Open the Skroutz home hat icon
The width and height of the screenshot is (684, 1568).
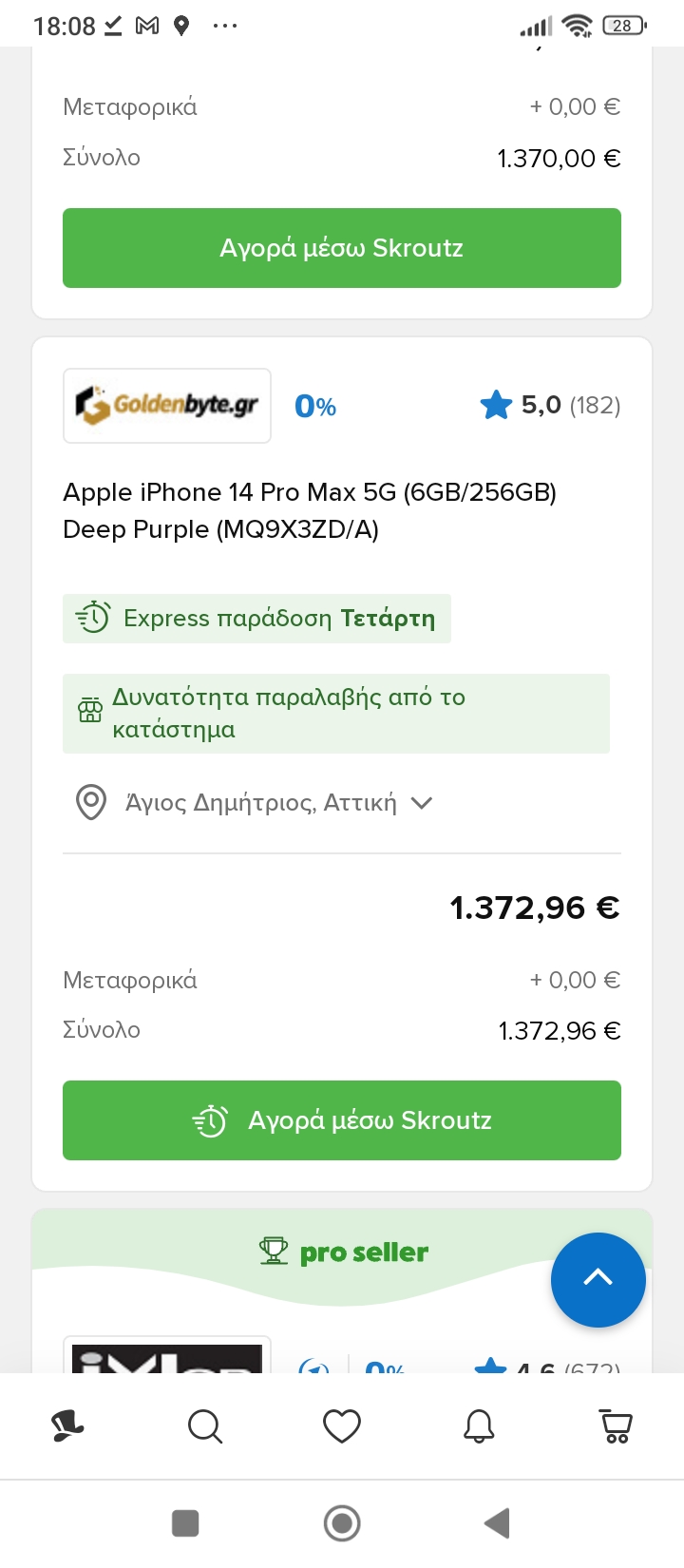[x=67, y=1425]
